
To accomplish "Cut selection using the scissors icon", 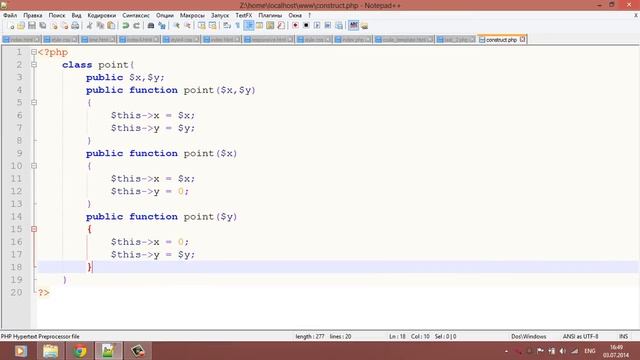I will [89, 26].
